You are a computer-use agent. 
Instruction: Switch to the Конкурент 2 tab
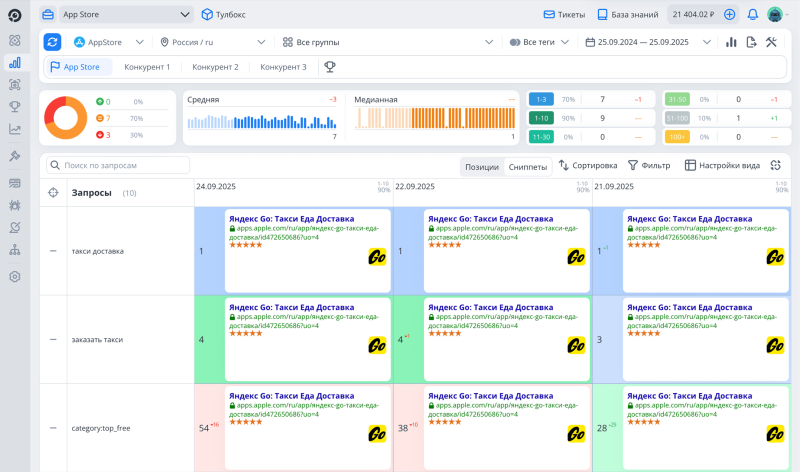[215, 67]
